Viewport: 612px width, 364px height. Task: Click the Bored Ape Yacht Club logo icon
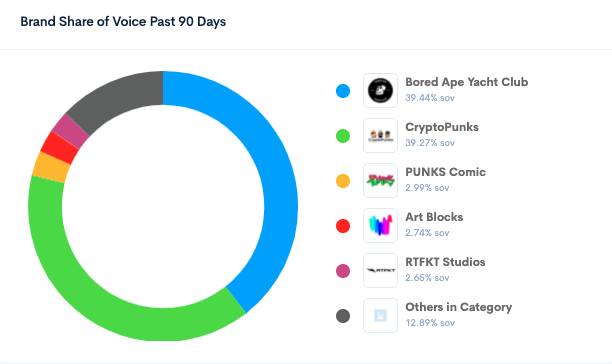380,91
